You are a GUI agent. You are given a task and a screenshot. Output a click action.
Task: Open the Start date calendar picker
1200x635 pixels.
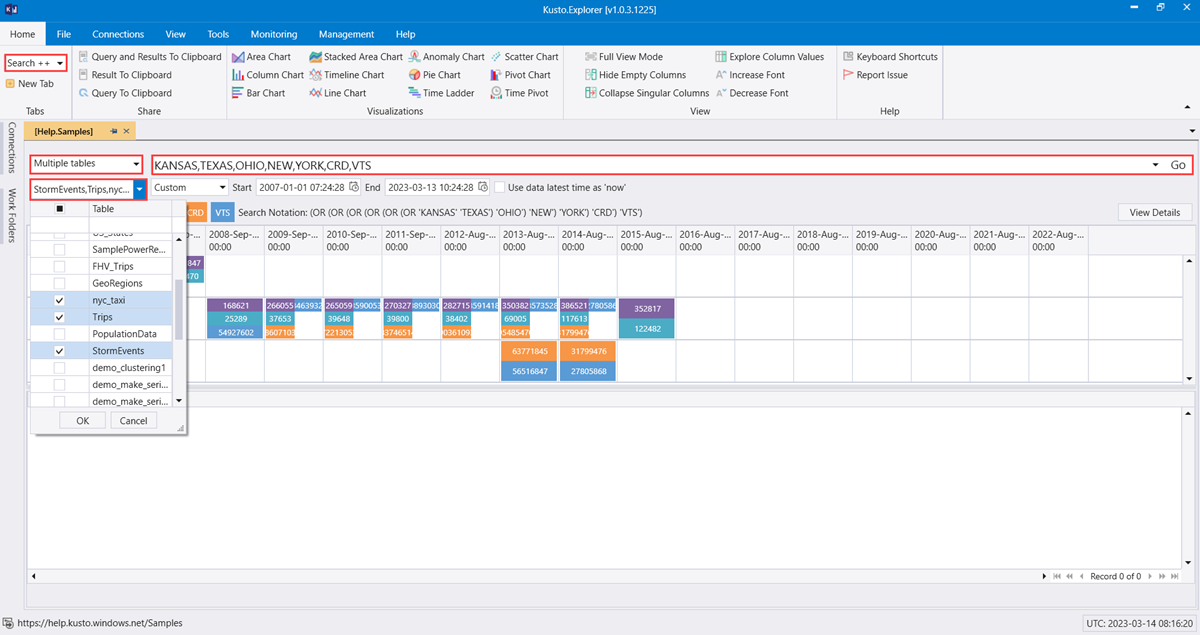pos(354,187)
